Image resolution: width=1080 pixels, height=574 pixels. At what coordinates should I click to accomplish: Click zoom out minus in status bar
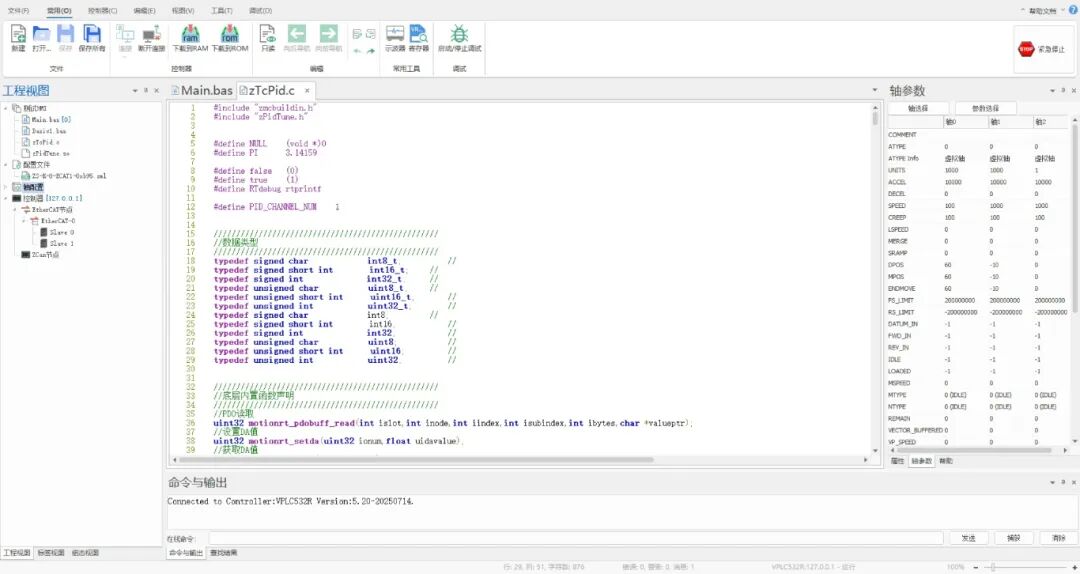click(975, 567)
